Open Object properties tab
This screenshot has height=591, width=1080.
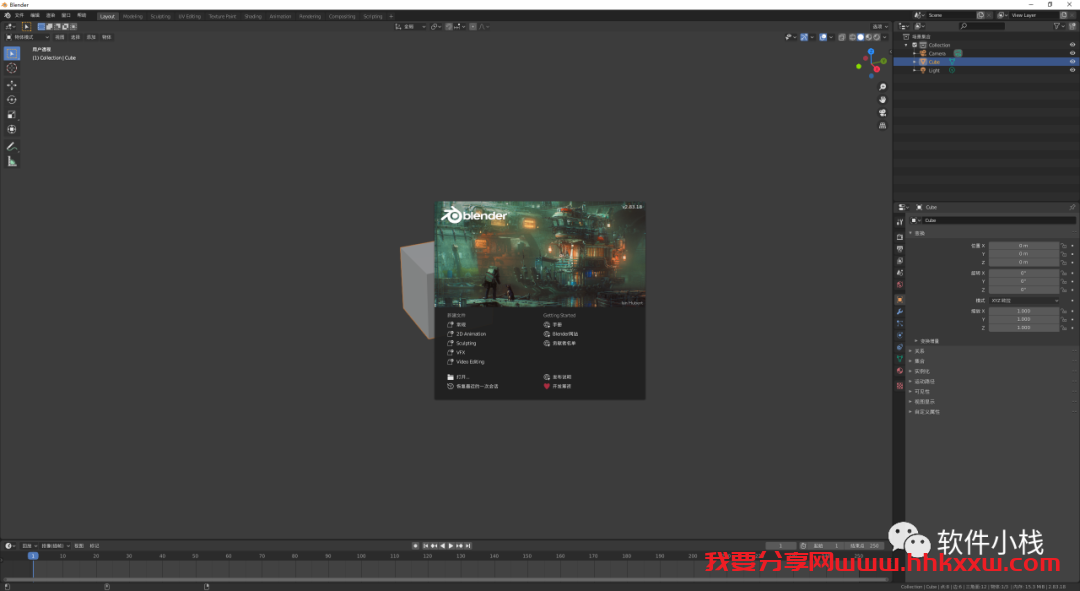tap(900, 300)
